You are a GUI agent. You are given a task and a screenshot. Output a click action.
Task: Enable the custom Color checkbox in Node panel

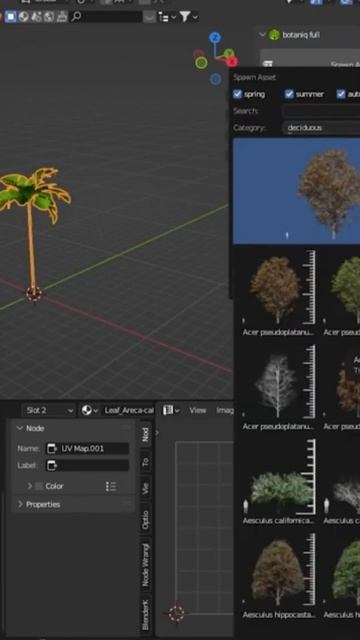click(x=39, y=486)
